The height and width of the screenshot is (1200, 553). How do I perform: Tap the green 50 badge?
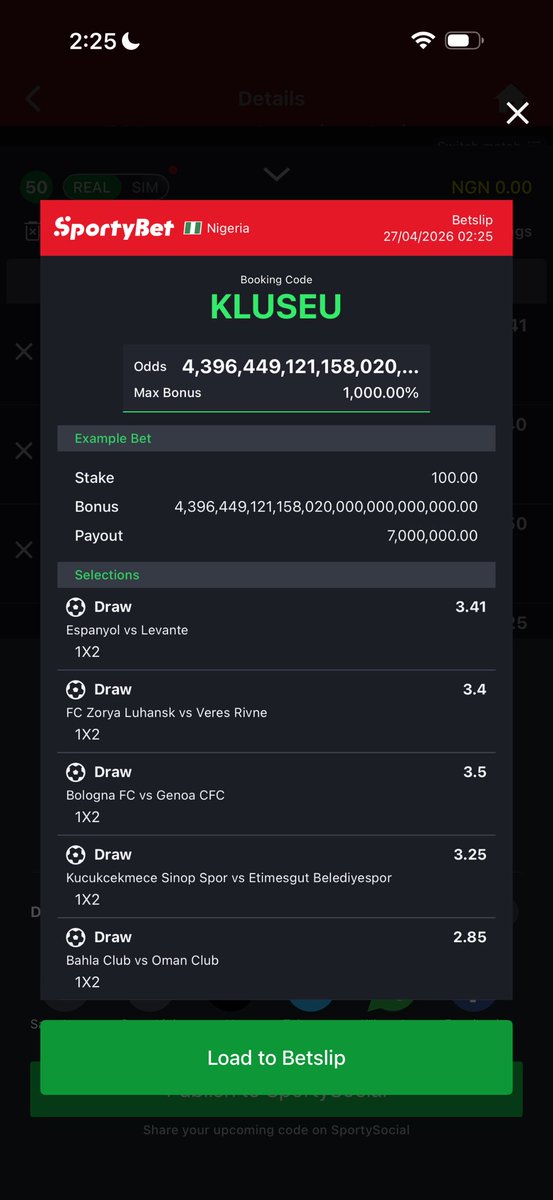36,187
